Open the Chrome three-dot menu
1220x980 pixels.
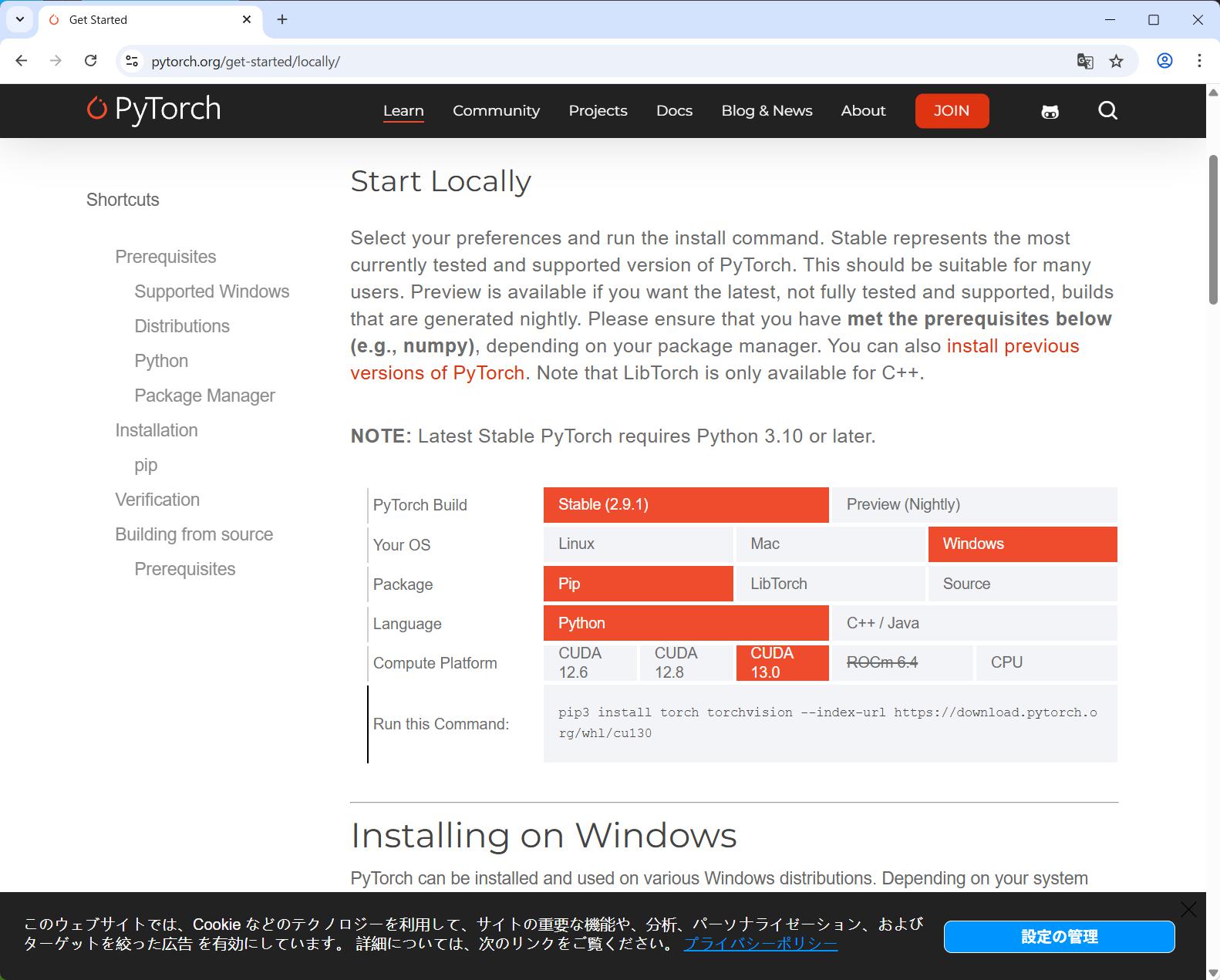[x=1199, y=61]
